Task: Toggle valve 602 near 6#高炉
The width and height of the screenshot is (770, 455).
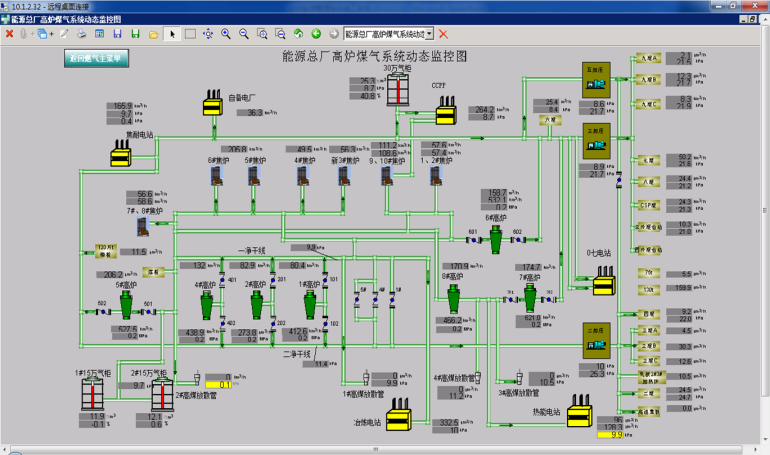Action: [x=518, y=239]
